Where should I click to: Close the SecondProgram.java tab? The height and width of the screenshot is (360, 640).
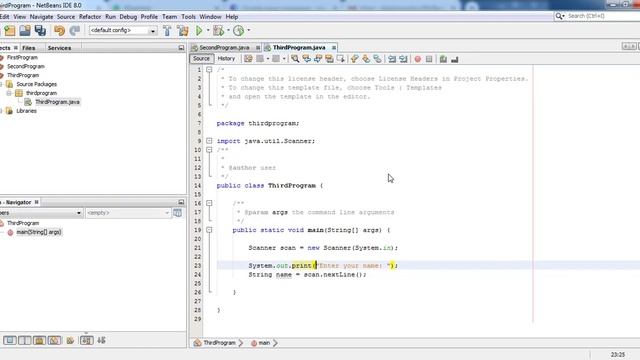[x=258, y=48]
